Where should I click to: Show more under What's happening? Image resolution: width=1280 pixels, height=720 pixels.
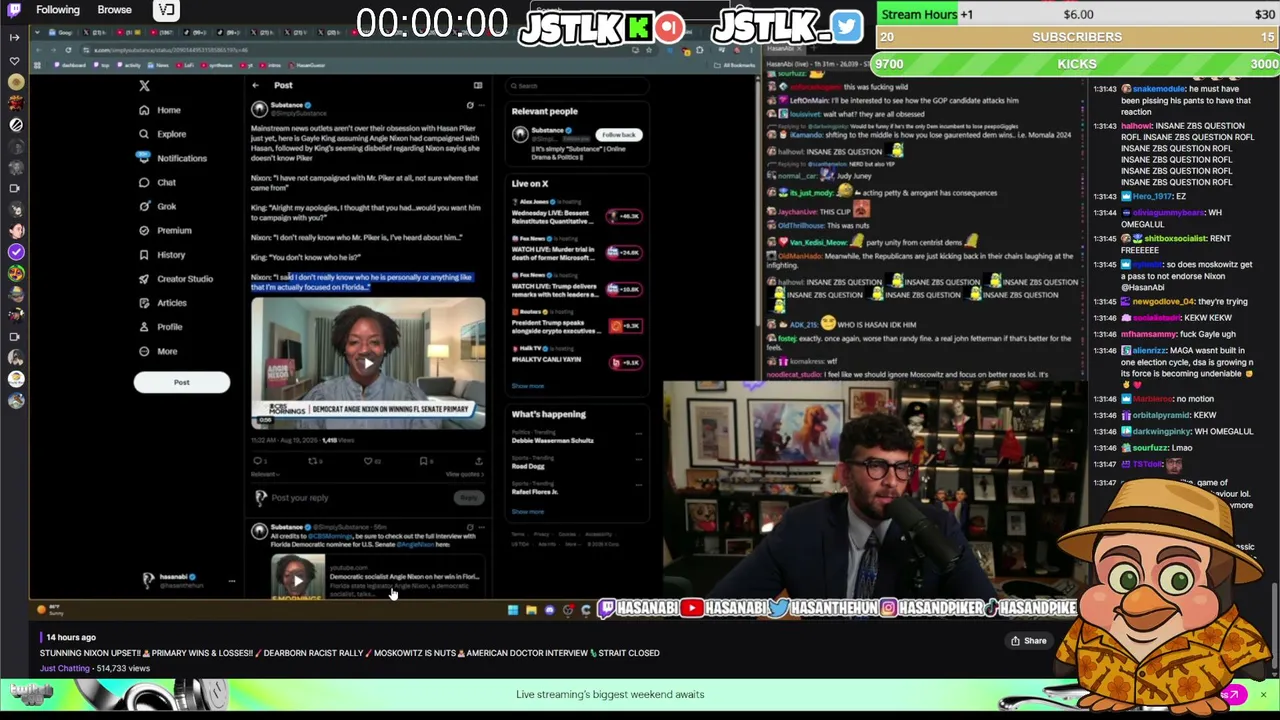[528, 512]
